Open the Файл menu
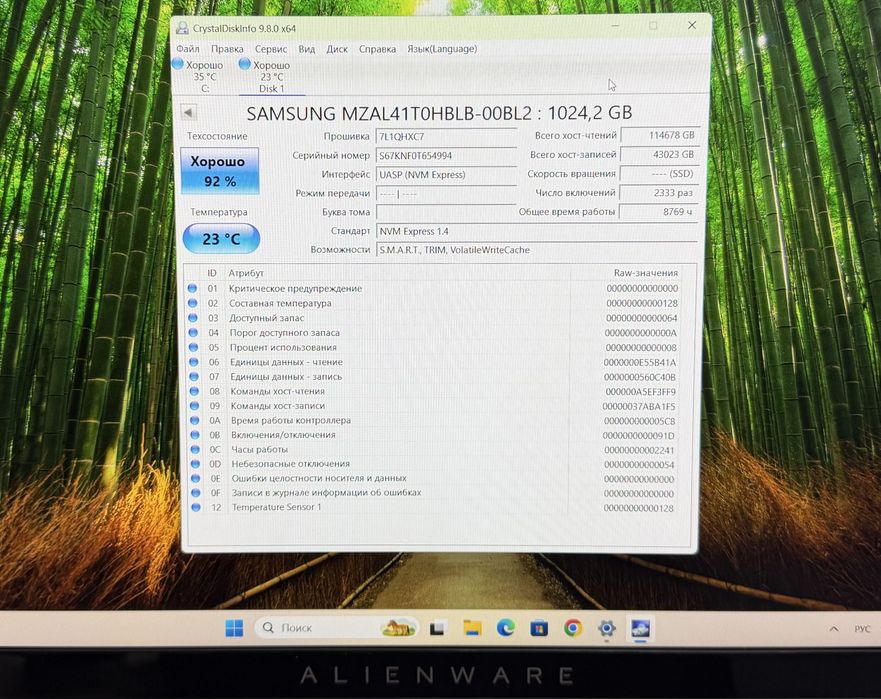The width and height of the screenshot is (881, 699). (188, 49)
